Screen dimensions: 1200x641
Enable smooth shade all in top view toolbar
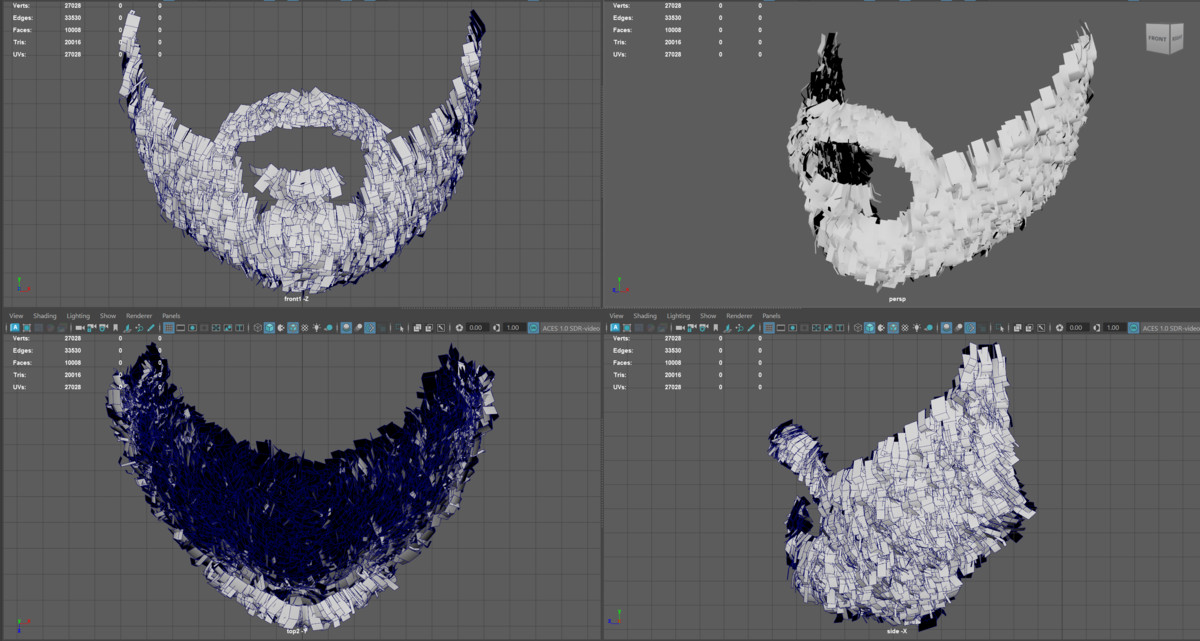tap(269, 328)
